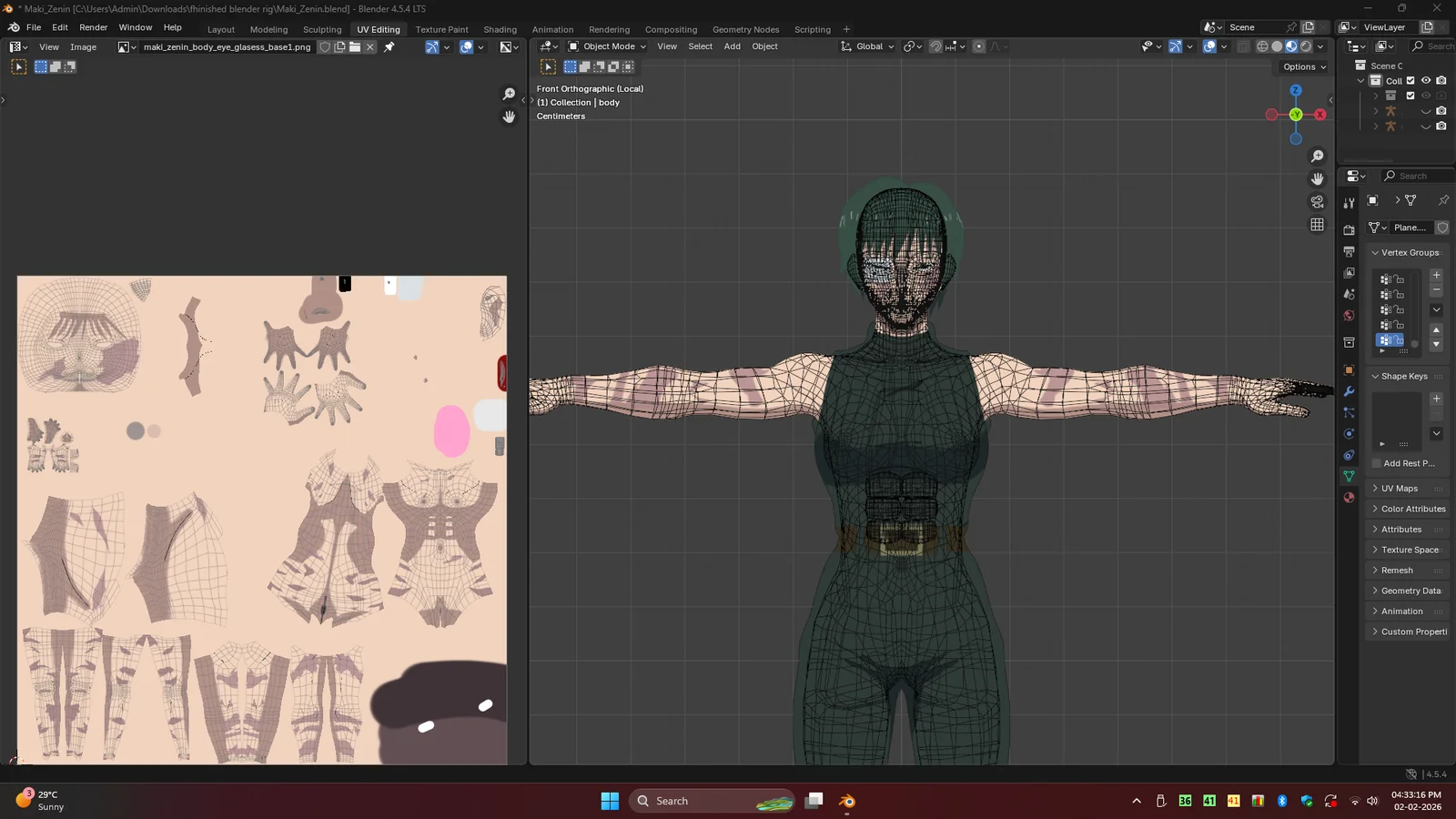Uncheck the Coll collection exclude checkbox
Image resolution: width=1456 pixels, height=819 pixels.
pyautogui.click(x=1410, y=81)
